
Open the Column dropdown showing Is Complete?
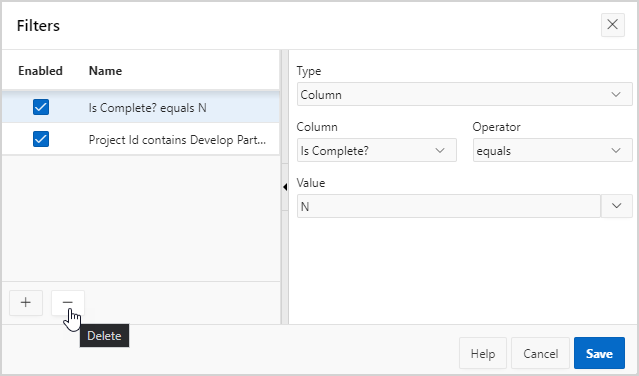[377, 150]
